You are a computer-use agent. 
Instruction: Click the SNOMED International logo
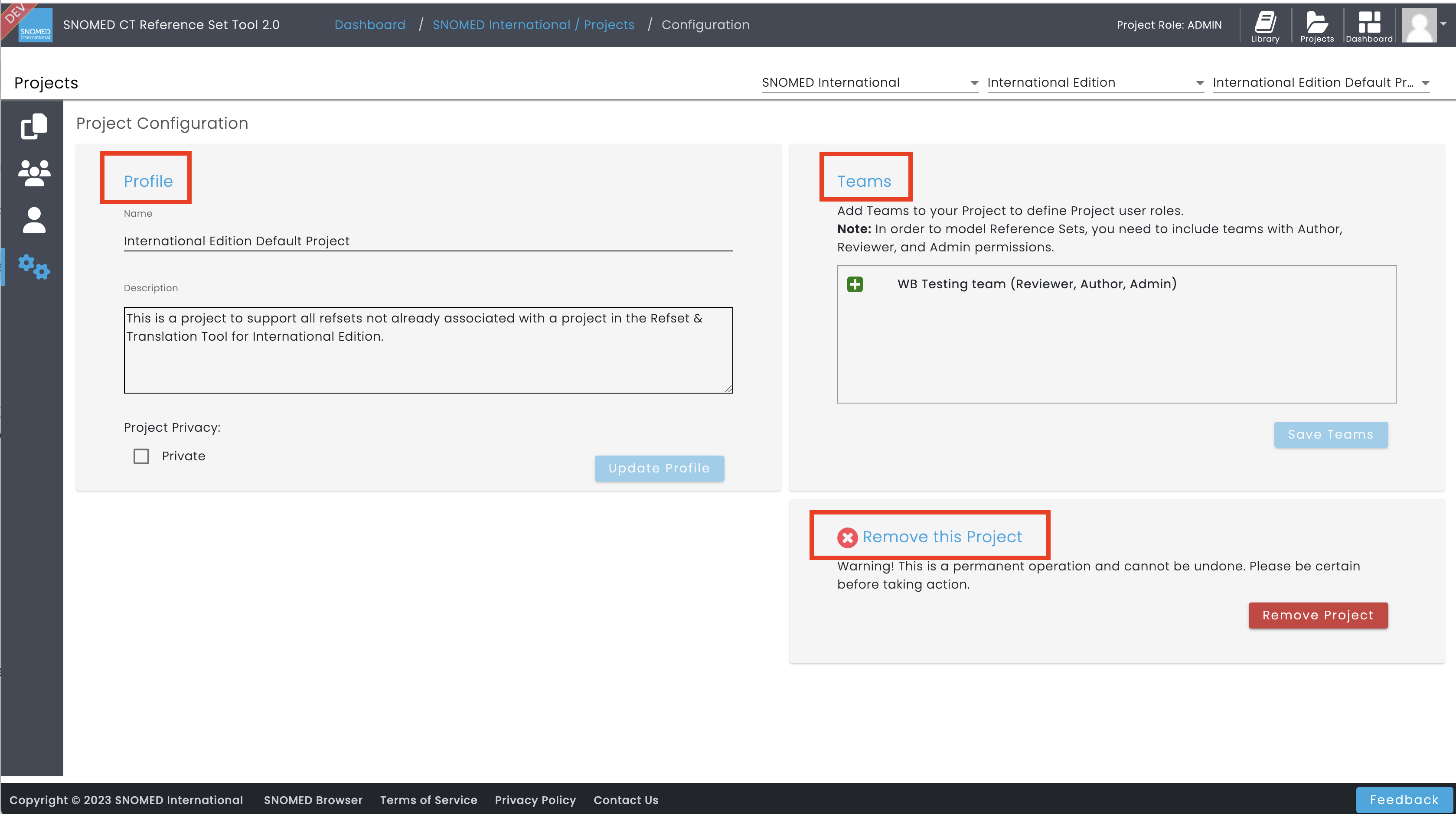35,26
